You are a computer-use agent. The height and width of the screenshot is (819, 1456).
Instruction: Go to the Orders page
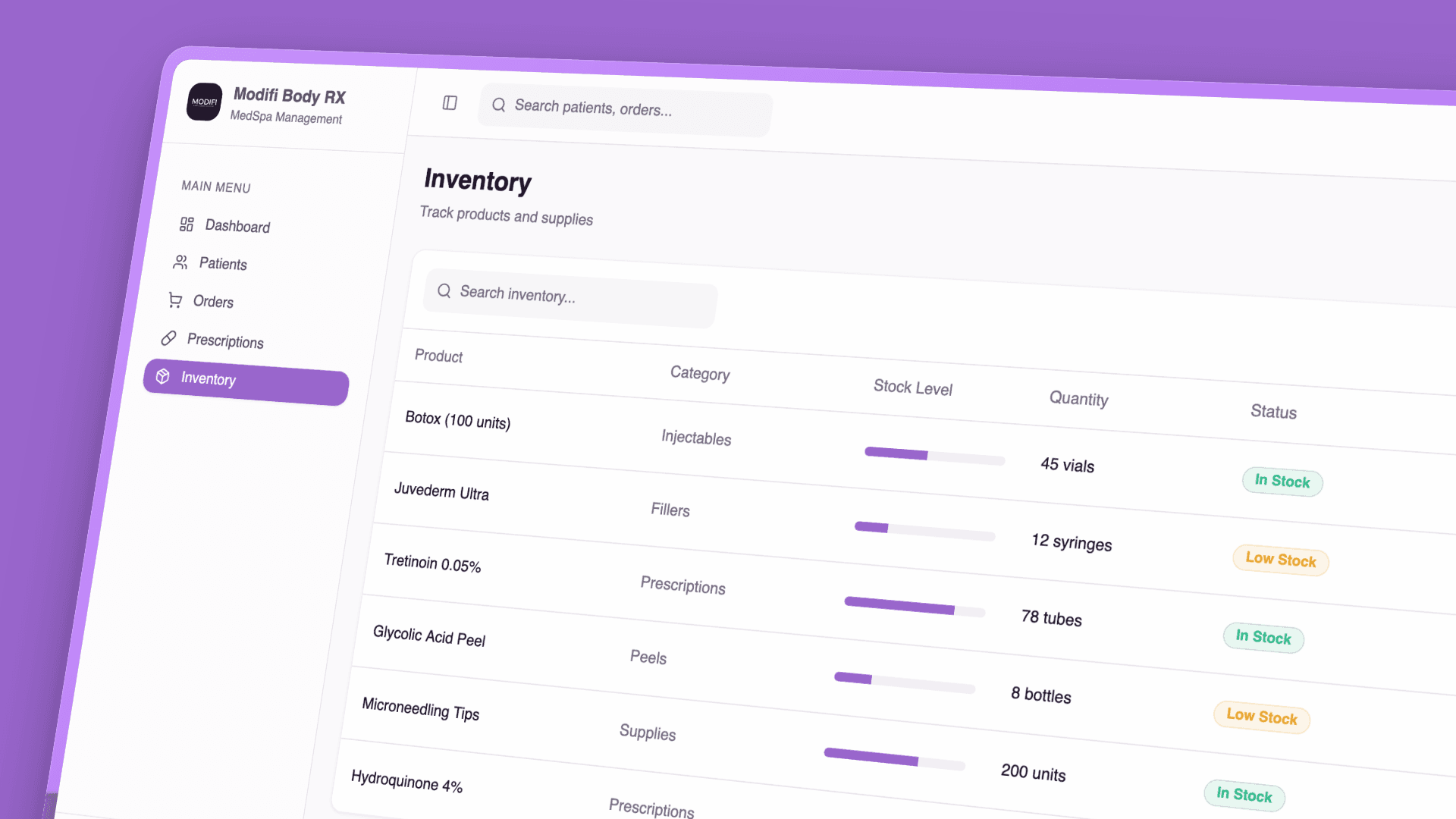pyautogui.click(x=213, y=302)
